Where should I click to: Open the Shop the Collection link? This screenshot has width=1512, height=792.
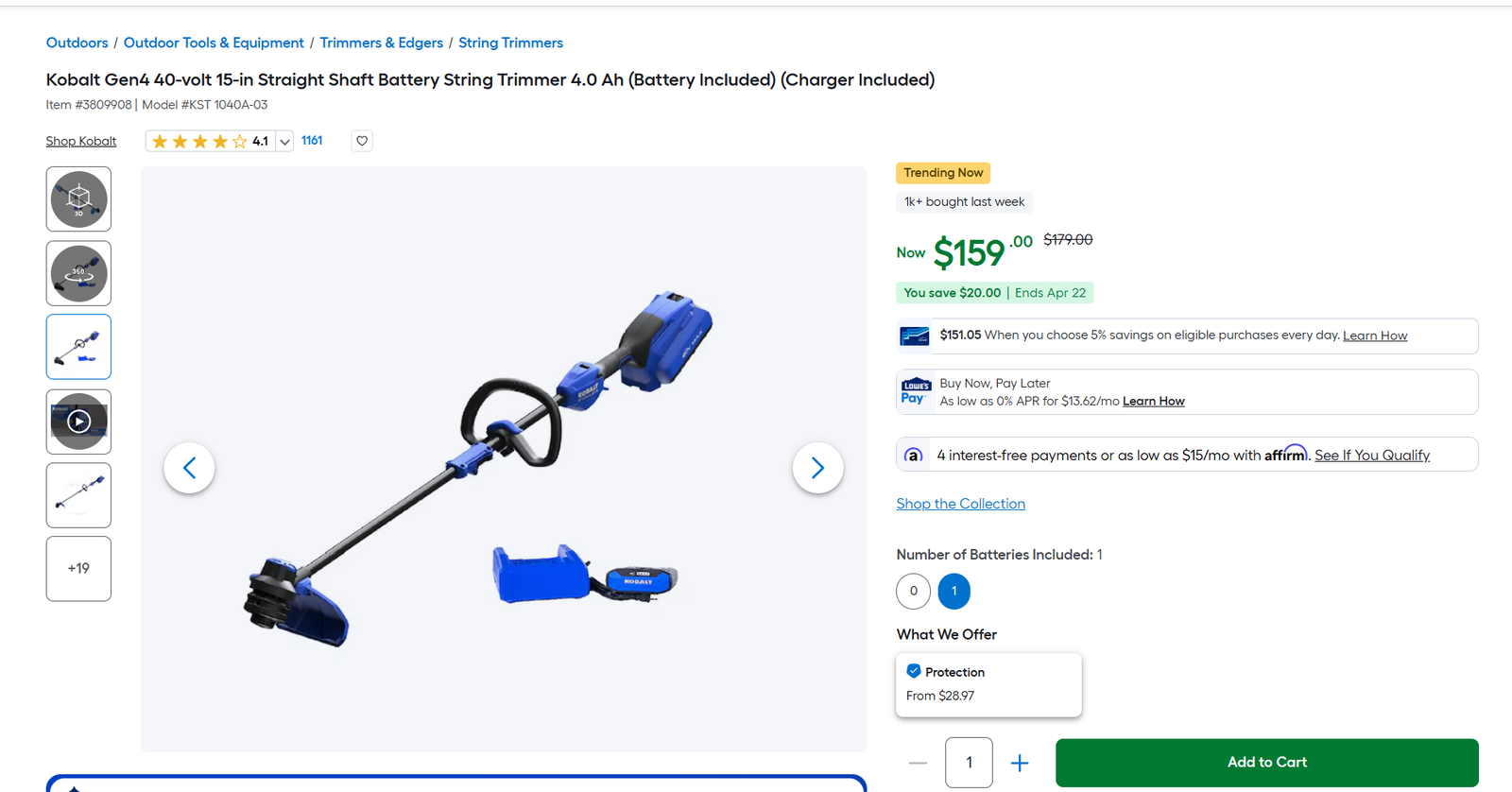click(961, 504)
